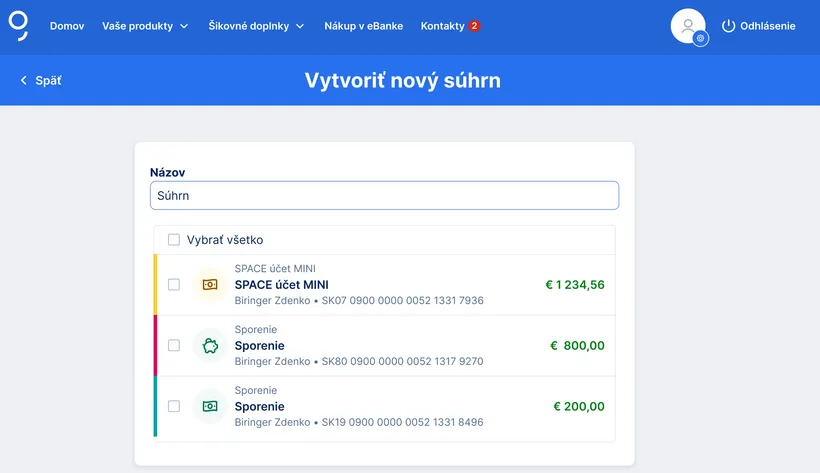Click the bank logo in header
This screenshot has height=473, width=820.
(x=19, y=25)
